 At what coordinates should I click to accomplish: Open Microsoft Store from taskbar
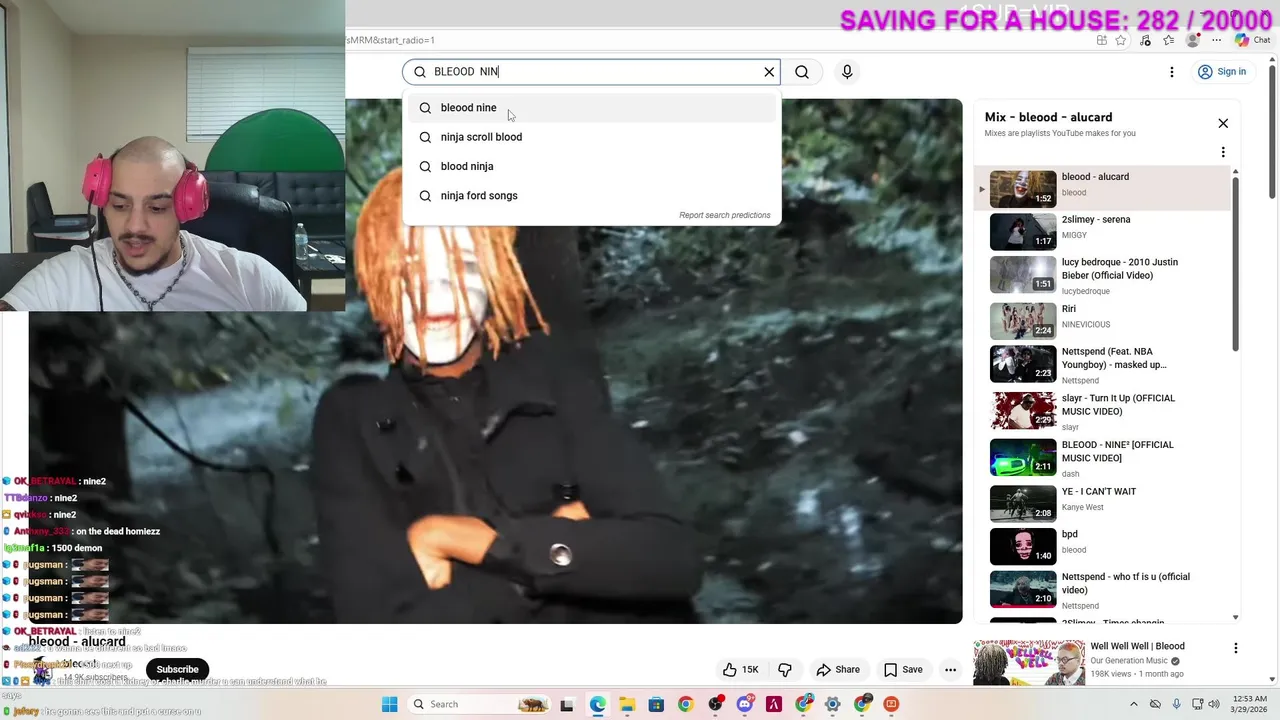[x=656, y=704]
